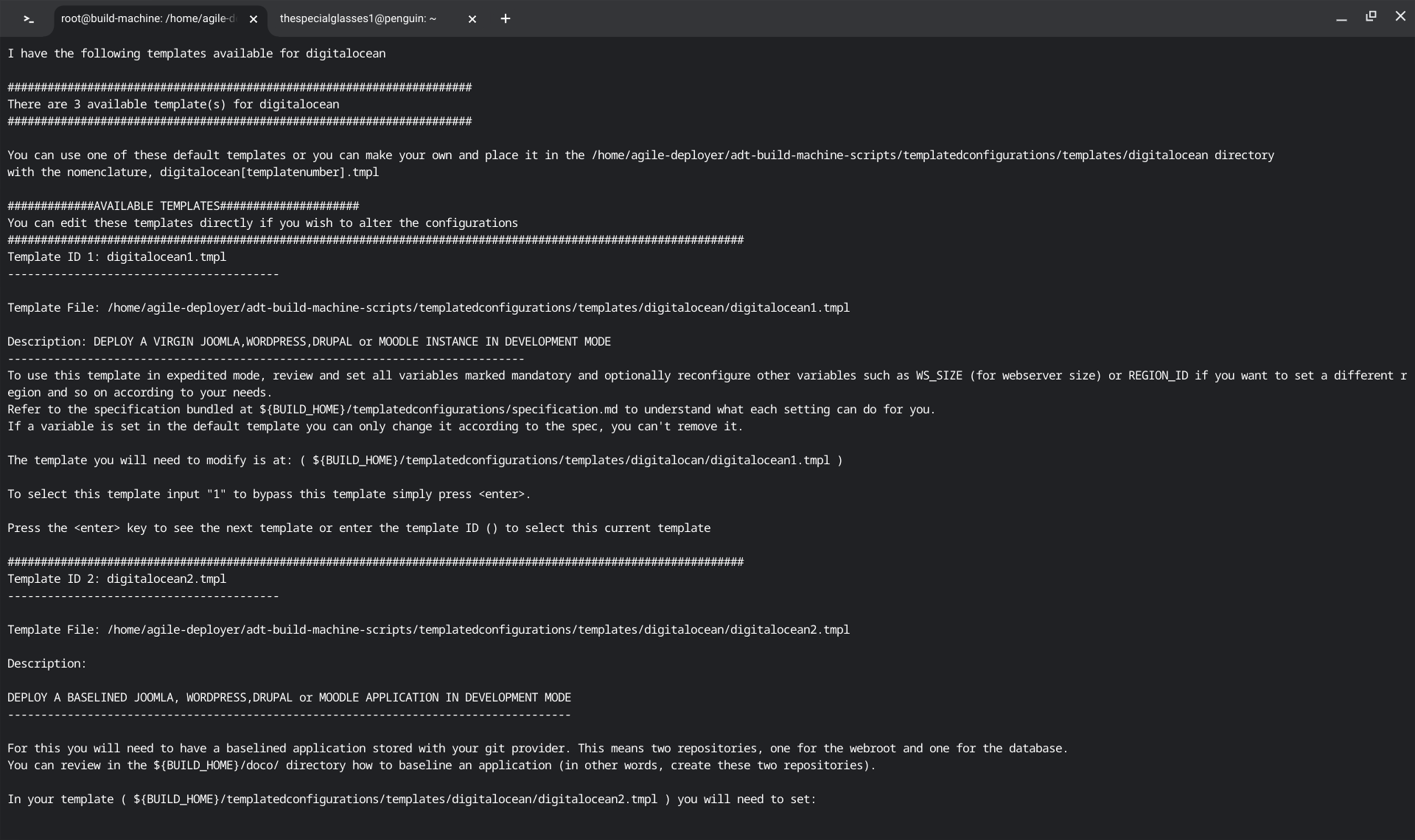This screenshot has width=1415, height=840.
Task: Open a new terminal tab
Action: [506, 19]
